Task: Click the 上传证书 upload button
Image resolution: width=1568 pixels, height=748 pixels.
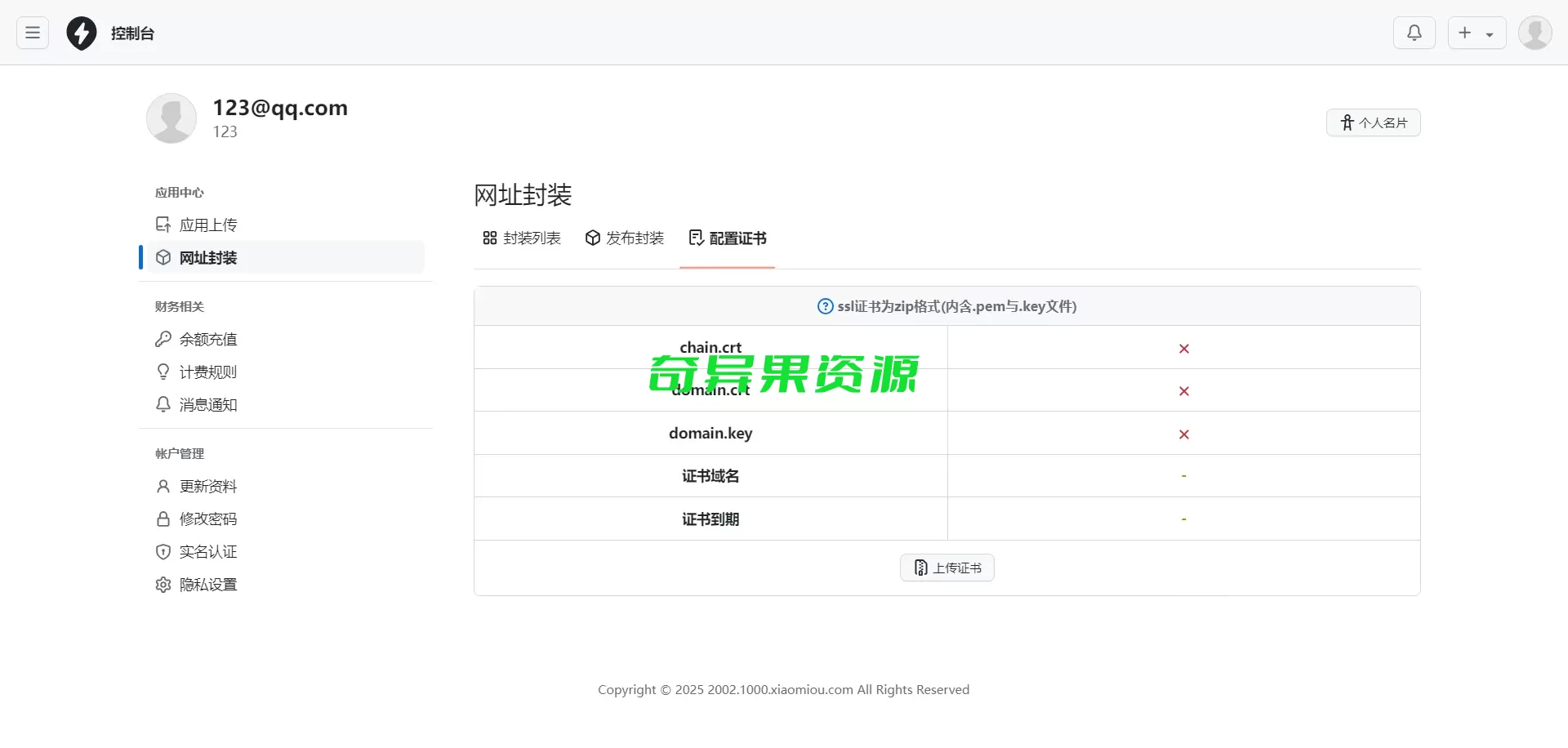Action: [947, 567]
